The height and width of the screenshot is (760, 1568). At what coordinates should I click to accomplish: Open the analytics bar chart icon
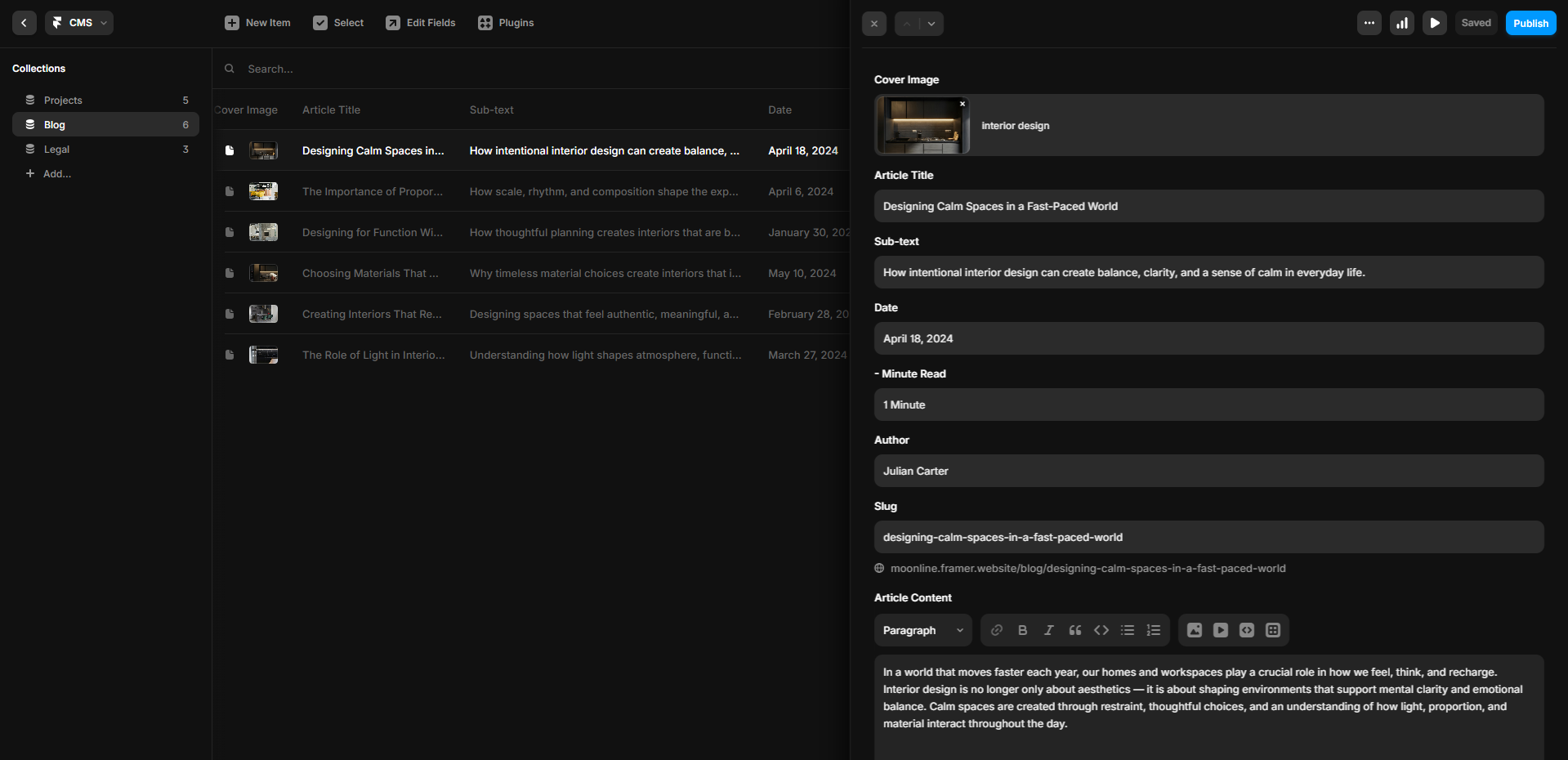[1401, 23]
